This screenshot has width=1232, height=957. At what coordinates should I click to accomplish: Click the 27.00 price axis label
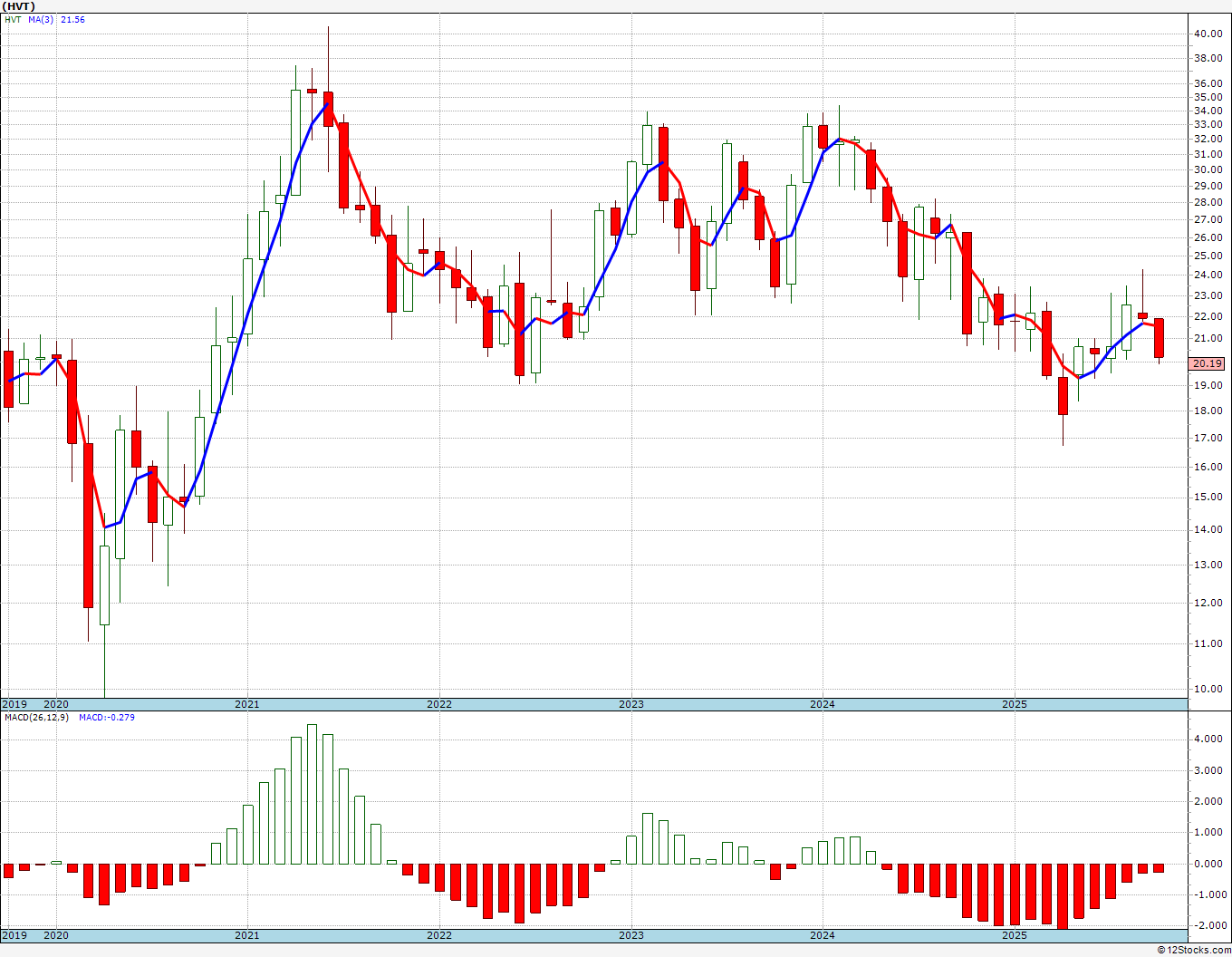click(x=1208, y=219)
